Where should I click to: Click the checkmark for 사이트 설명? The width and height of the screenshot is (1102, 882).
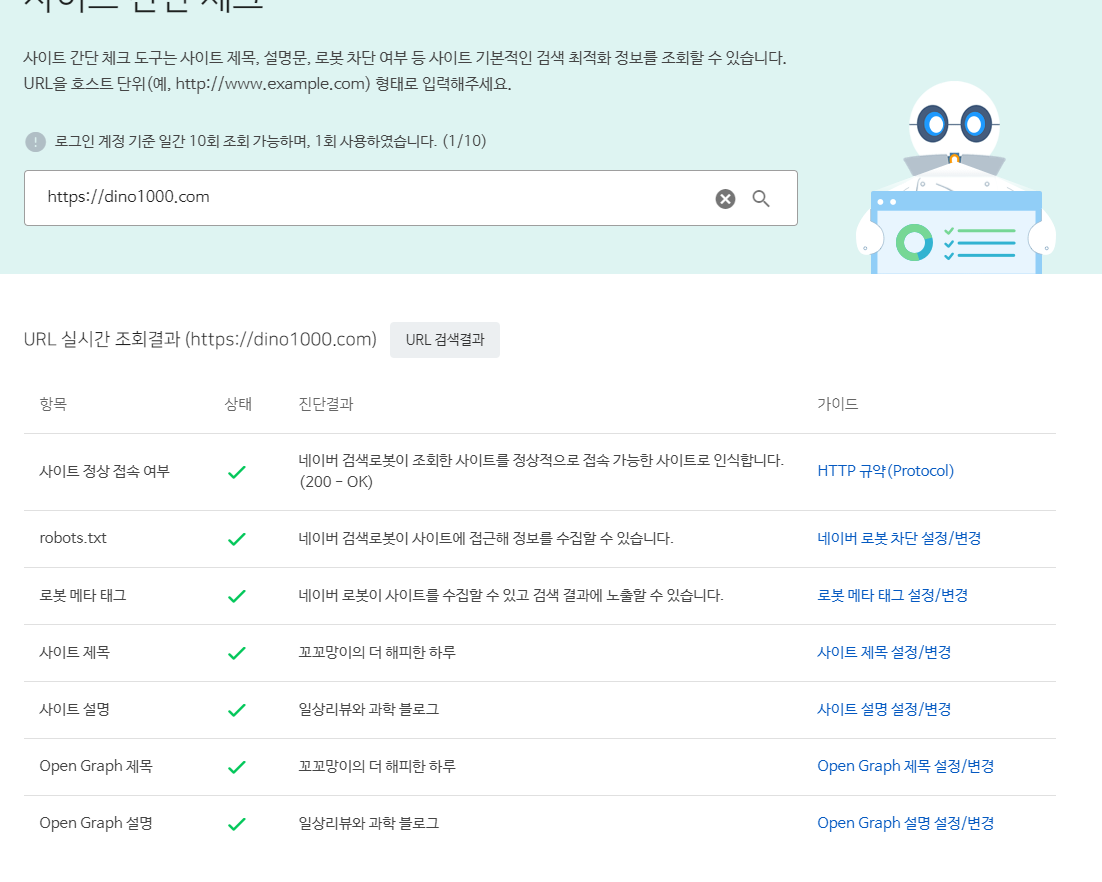click(x=237, y=709)
